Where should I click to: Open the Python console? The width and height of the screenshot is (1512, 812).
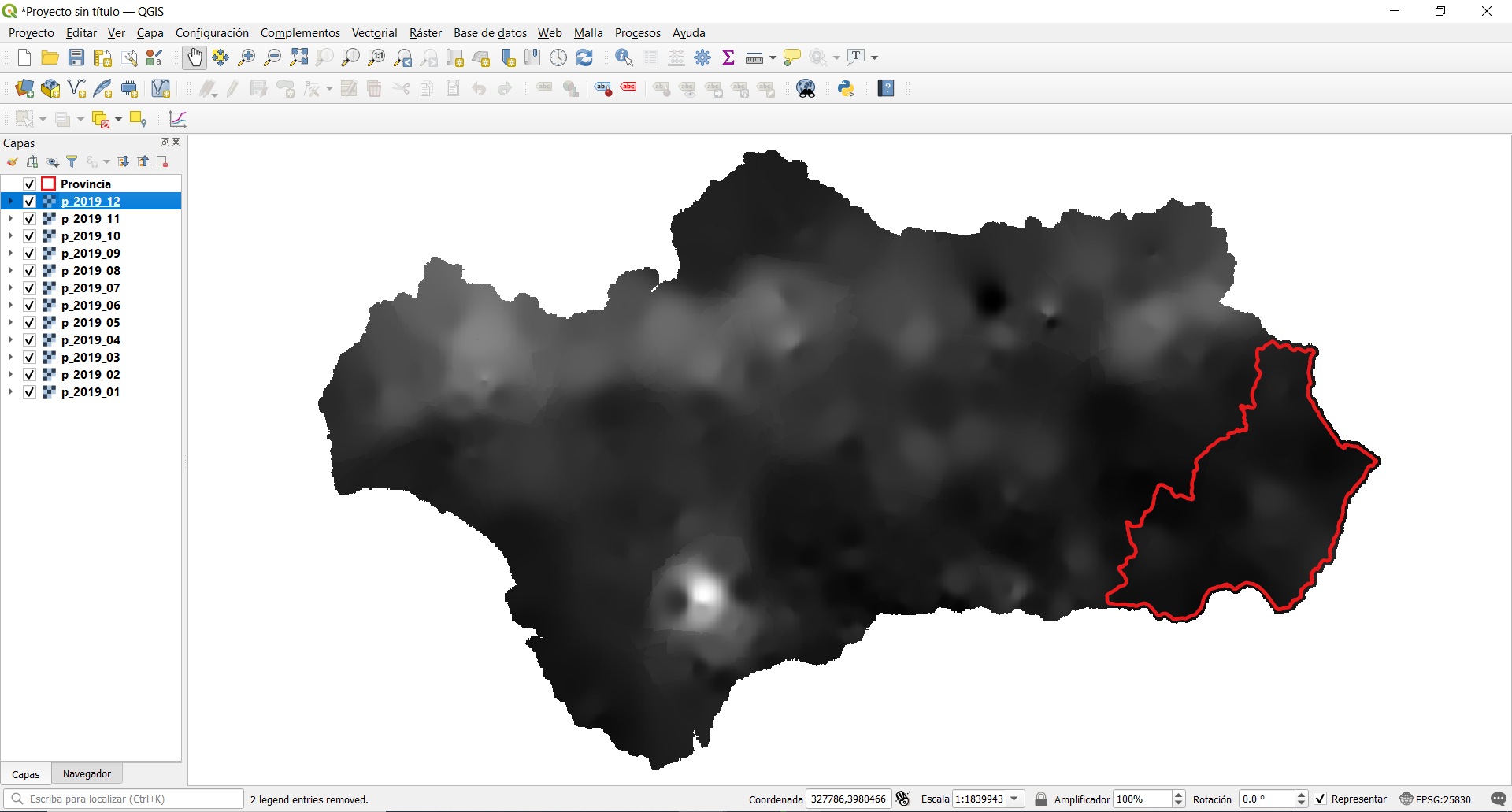tap(846, 88)
